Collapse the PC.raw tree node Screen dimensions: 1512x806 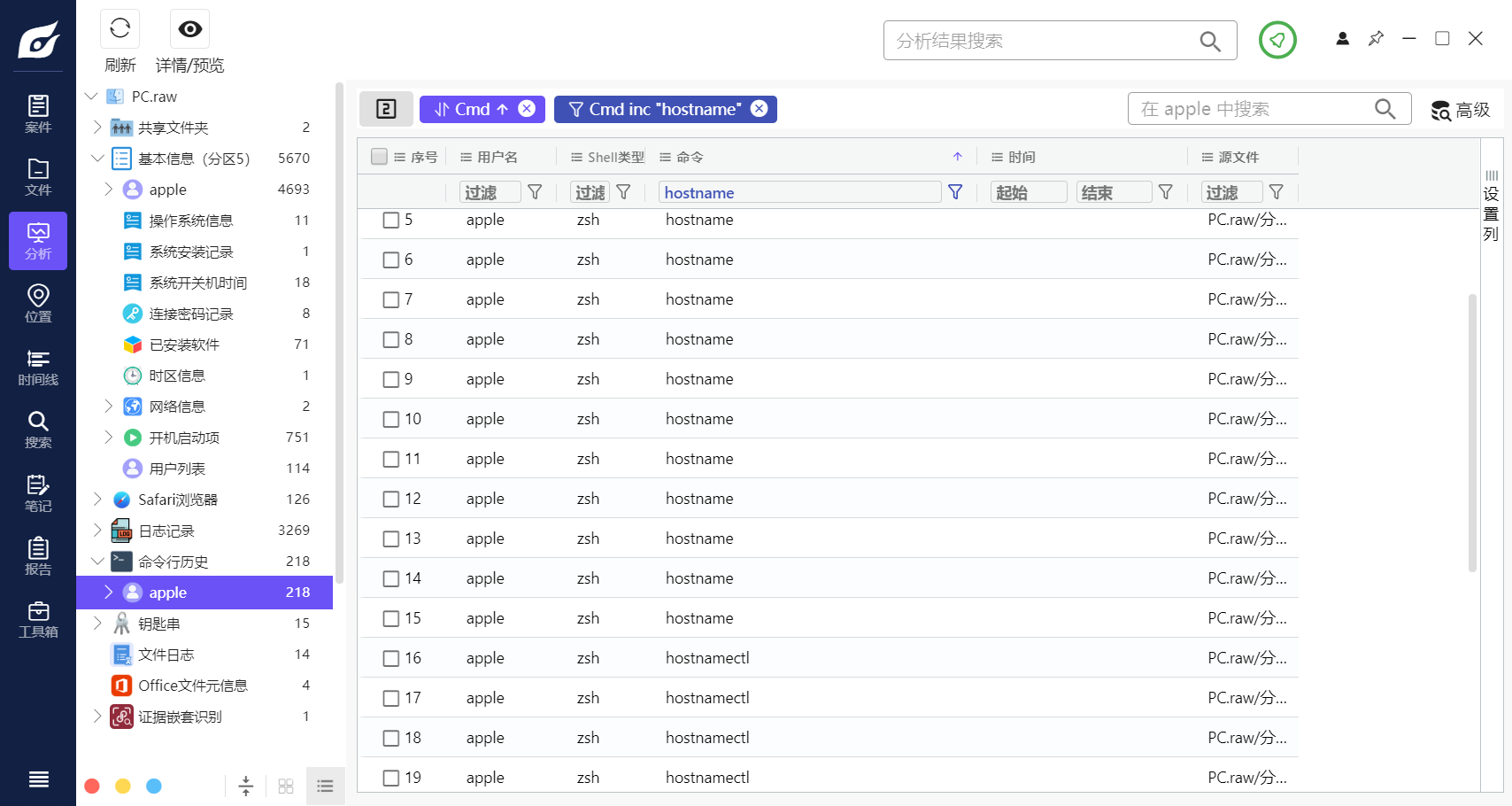[91, 96]
